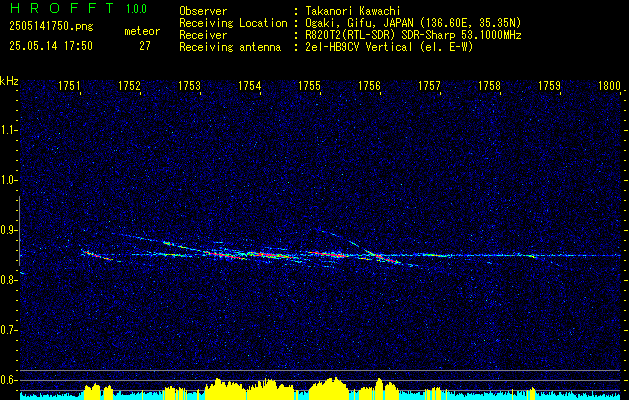Click the gray vertical range marker at left axis
Viewport: 629px width, 400px height.
pyautogui.click(x=19, y=231)
